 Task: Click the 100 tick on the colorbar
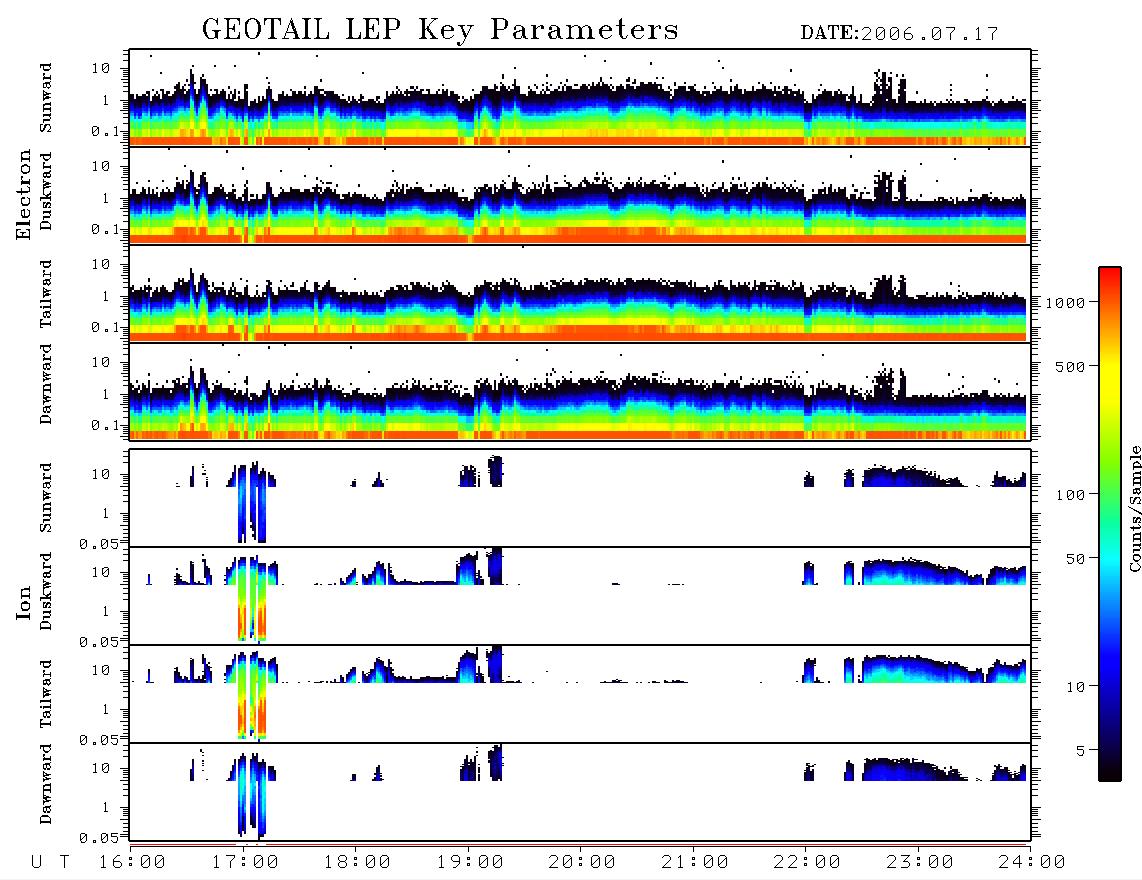1071,495
